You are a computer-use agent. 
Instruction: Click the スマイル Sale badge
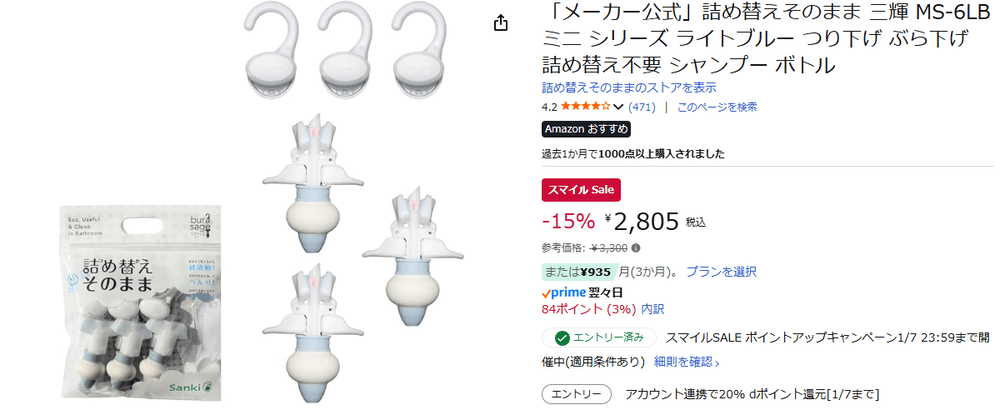pos(581,189)
